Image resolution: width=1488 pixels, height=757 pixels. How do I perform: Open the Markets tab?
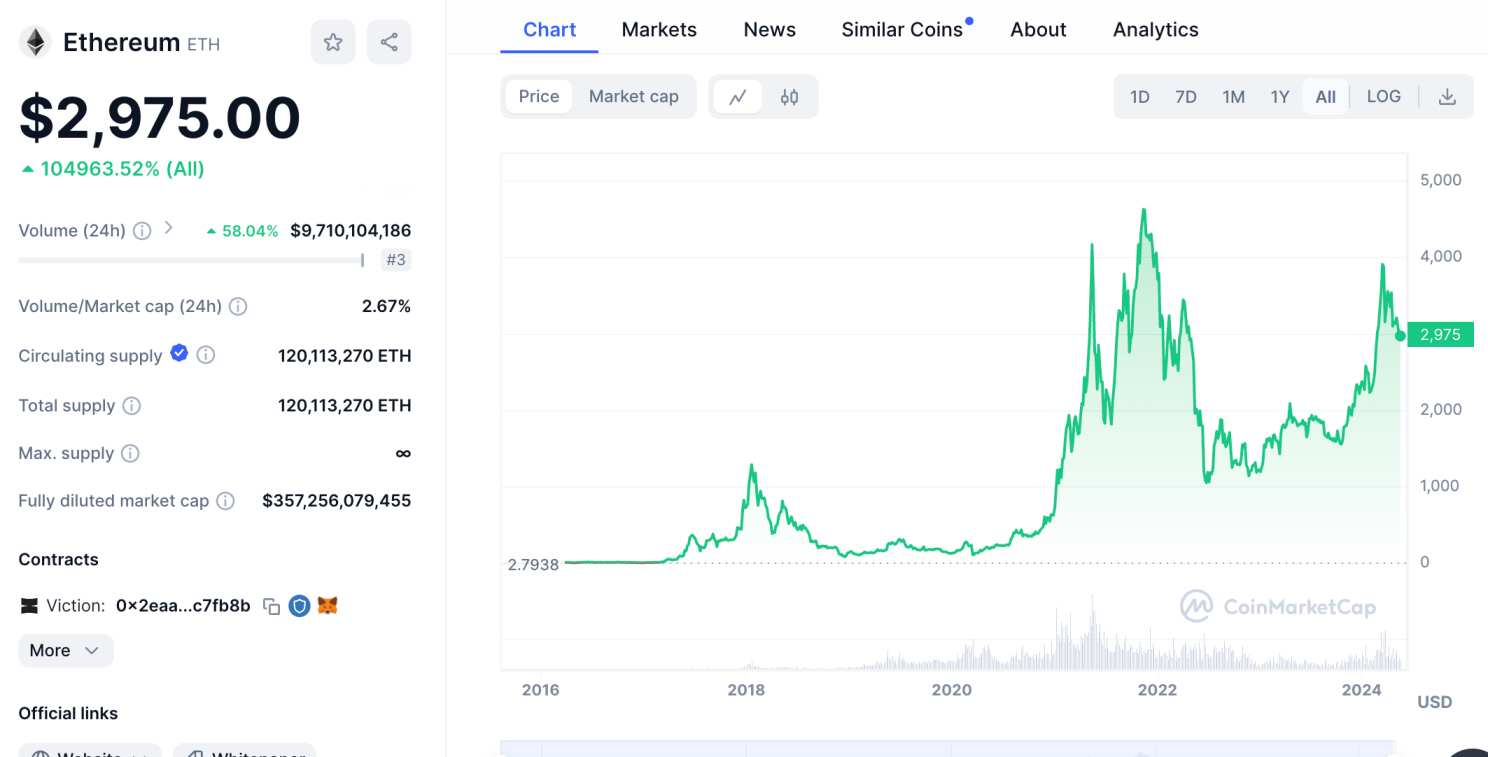[x=659, y=30]
